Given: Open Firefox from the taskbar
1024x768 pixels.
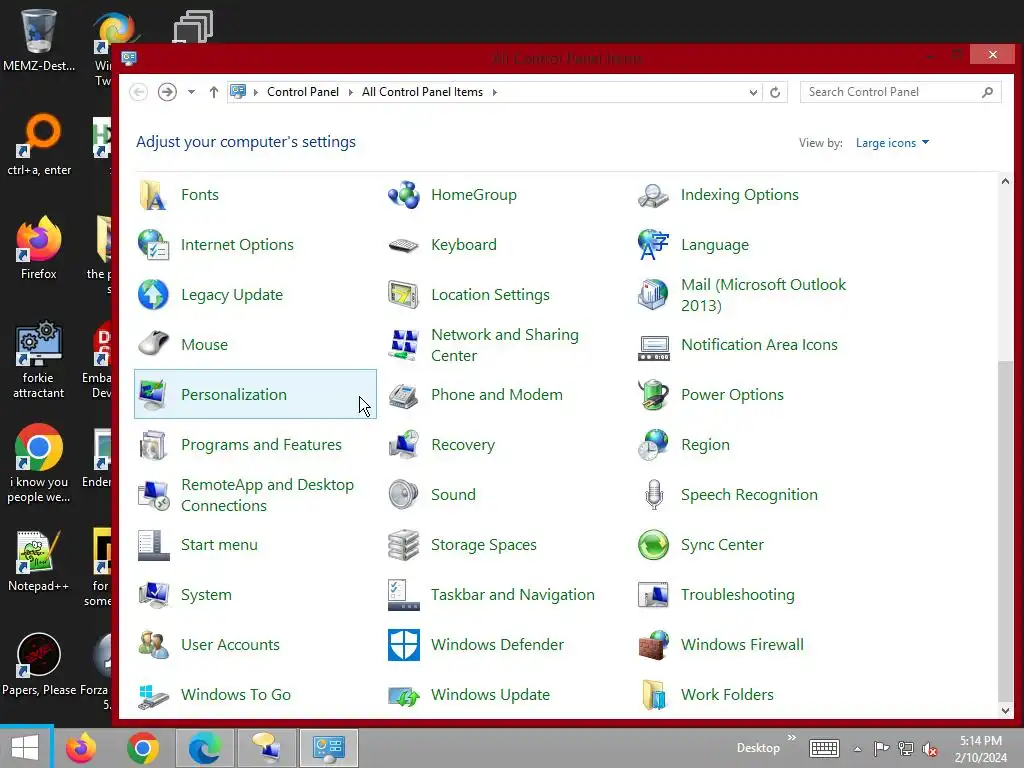Looking at the screenshot, I should coord(81,748).
